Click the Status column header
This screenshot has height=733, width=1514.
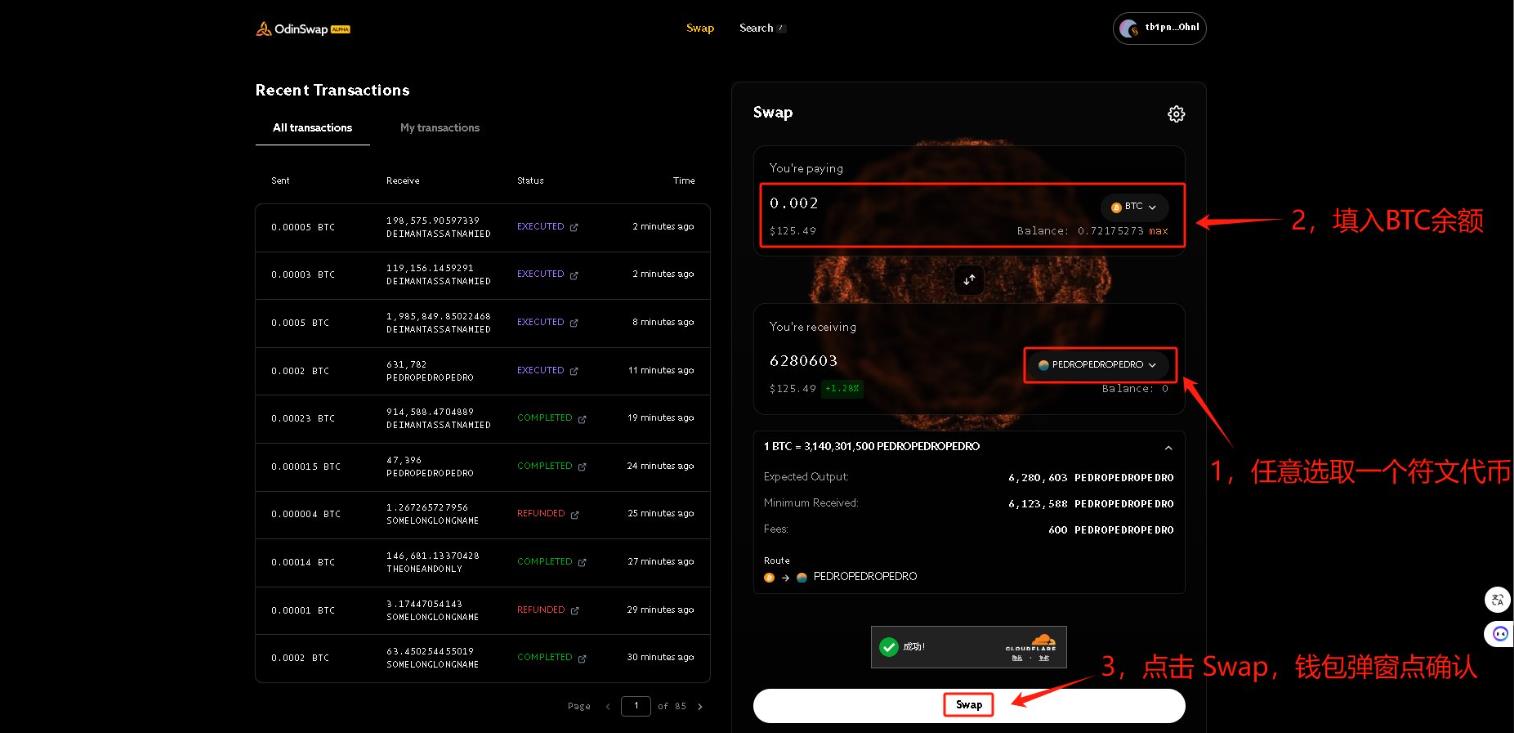pyautogui.click(x=531, y=181)
